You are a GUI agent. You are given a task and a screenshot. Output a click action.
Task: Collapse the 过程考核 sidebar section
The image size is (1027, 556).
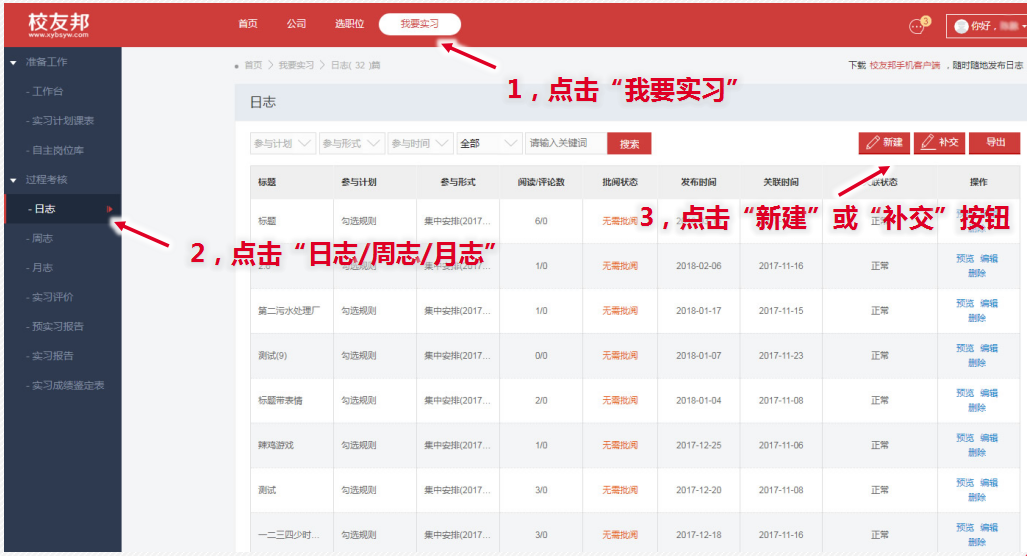click(13, 180)
